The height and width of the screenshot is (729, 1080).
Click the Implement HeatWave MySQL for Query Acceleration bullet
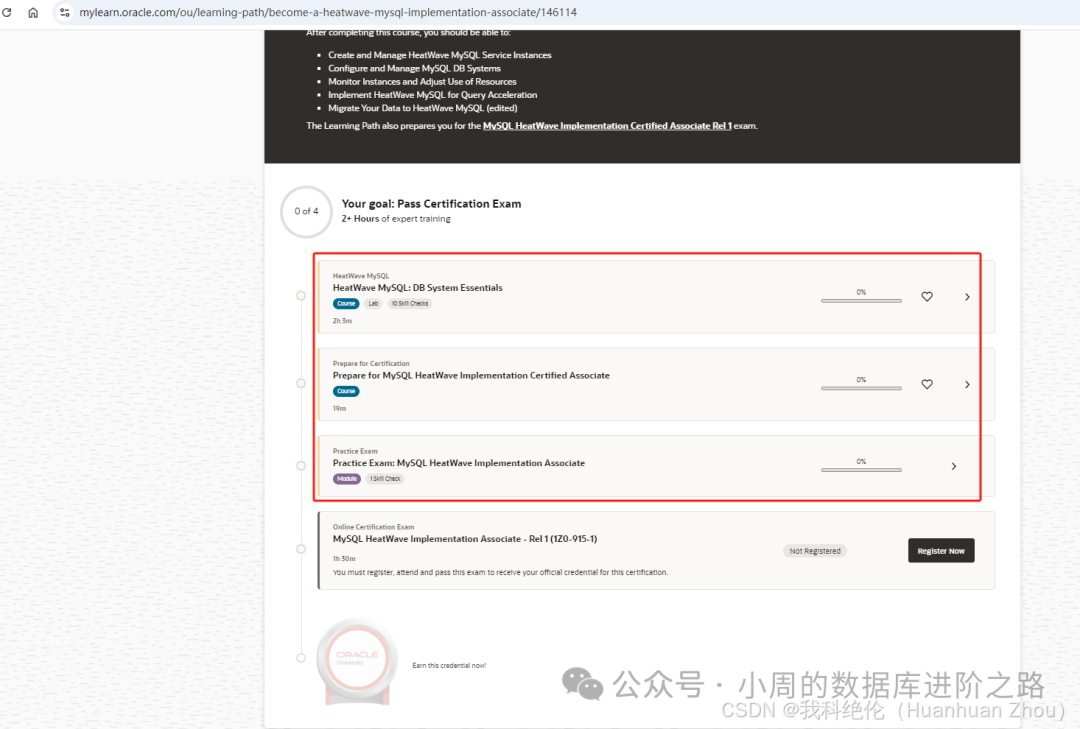[x=433, y=95]
